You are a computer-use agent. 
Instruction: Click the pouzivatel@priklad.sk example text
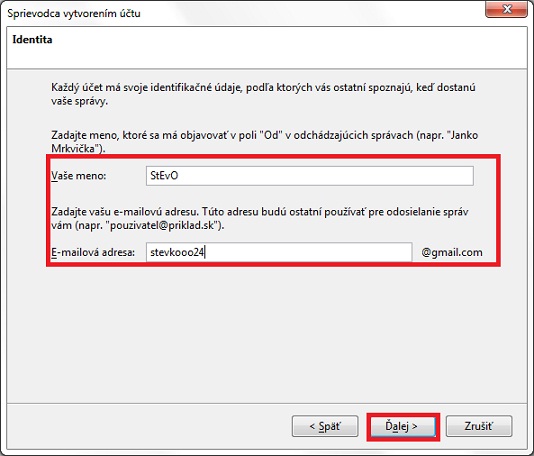coord(162,225)
